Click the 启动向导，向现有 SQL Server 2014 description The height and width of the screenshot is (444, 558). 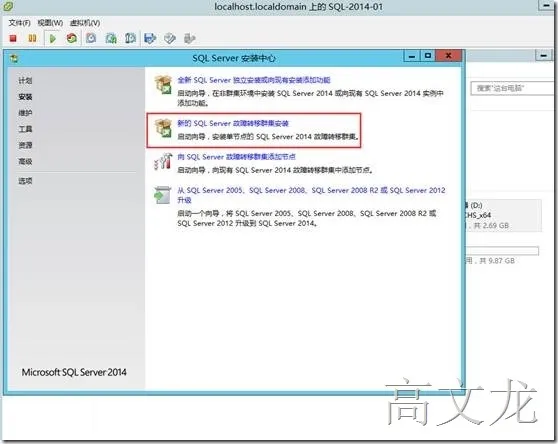pyautogui.click(x=275, y=170)
